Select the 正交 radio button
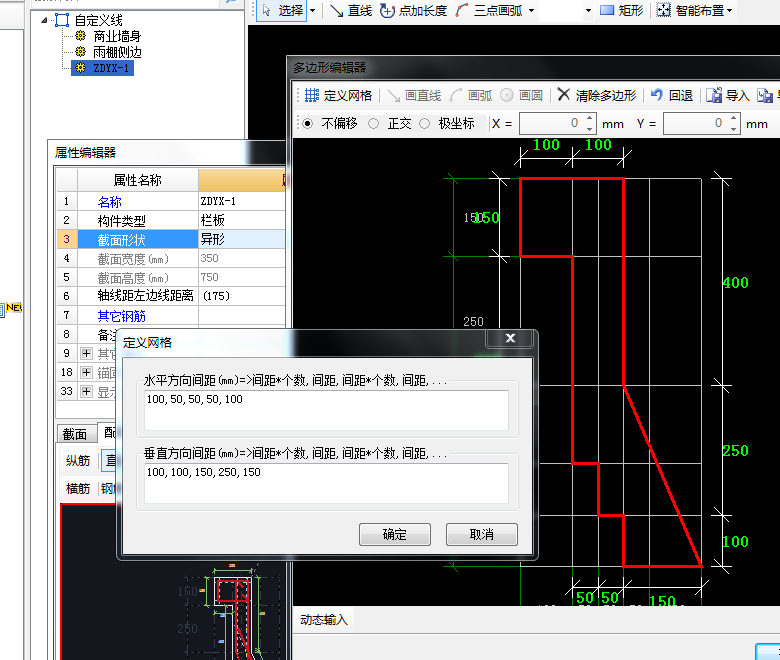780x660 pixels. [374, 123]
